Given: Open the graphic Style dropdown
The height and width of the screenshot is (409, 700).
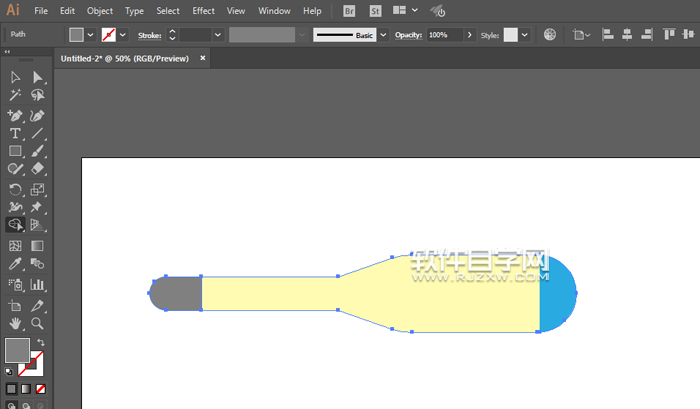Looking at the screenshot, I should pyautogui.click(x=527, y=34).
